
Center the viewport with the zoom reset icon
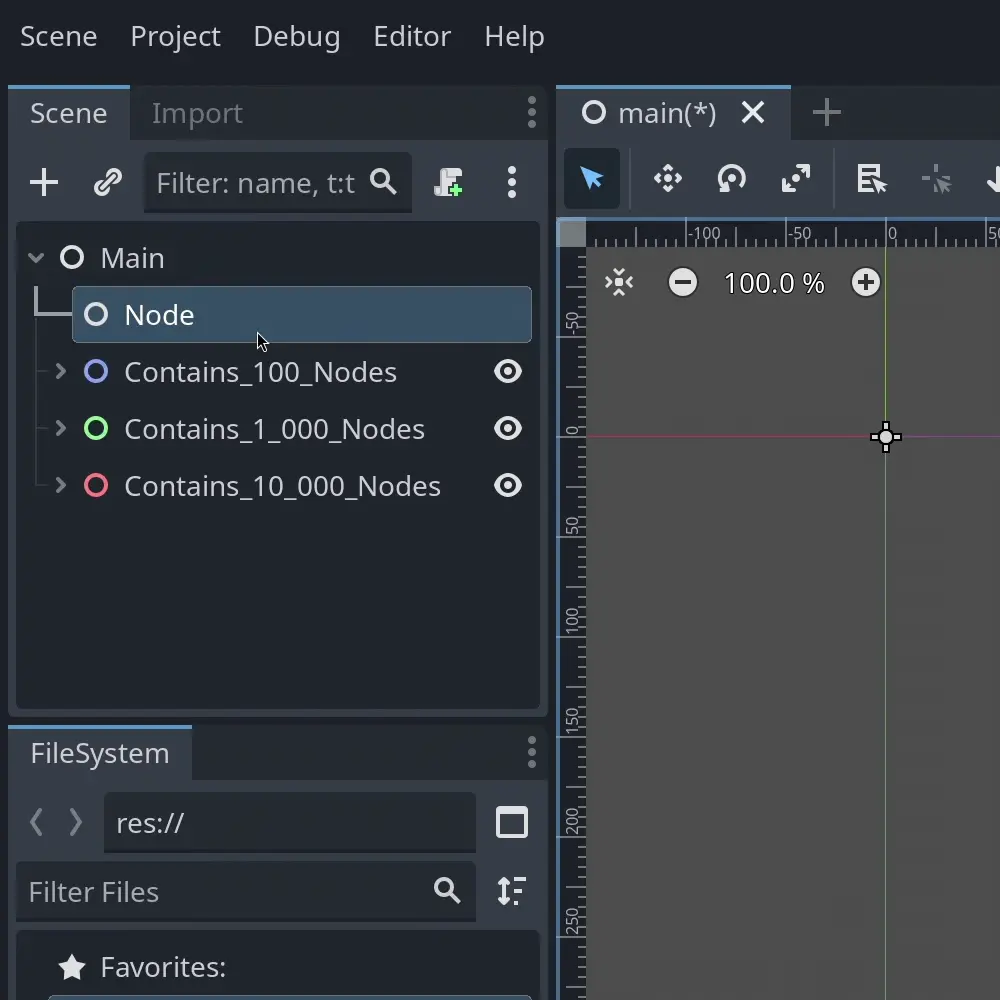[x=619, y=283]
